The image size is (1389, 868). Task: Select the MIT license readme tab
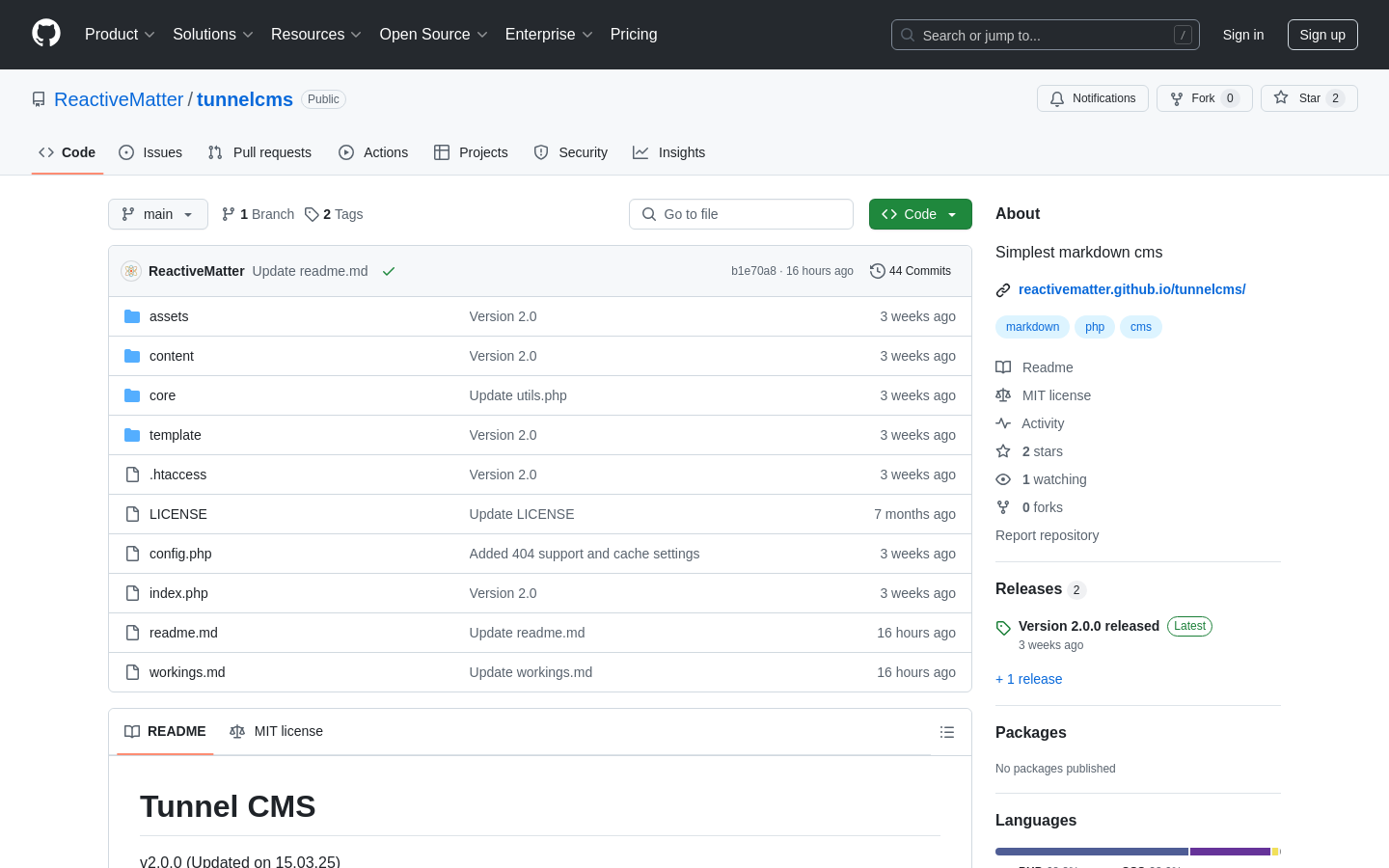(277, 732)
